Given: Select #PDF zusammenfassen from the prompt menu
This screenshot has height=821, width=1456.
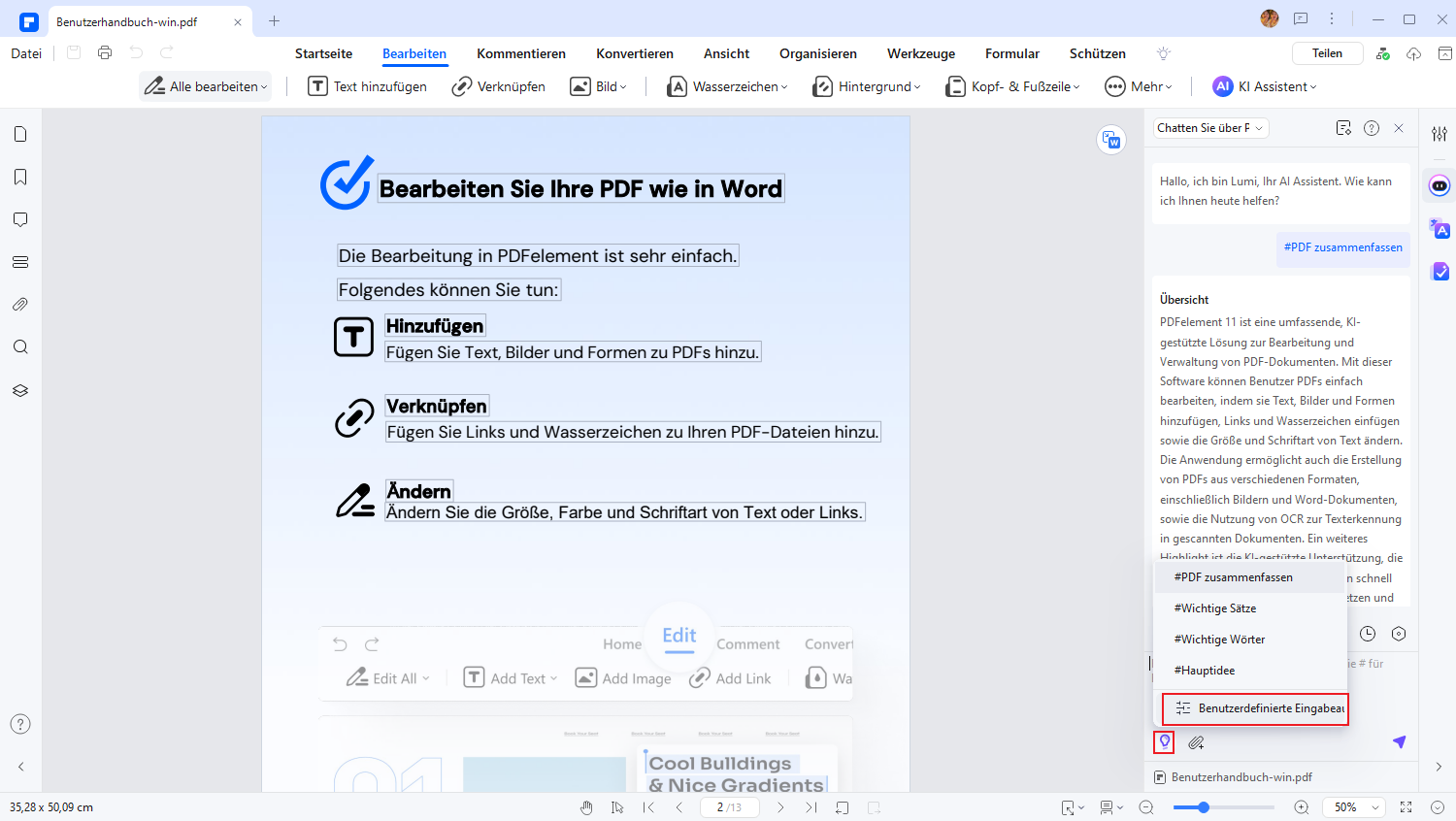Looking at the screenshot, I should coord(1250,577).
